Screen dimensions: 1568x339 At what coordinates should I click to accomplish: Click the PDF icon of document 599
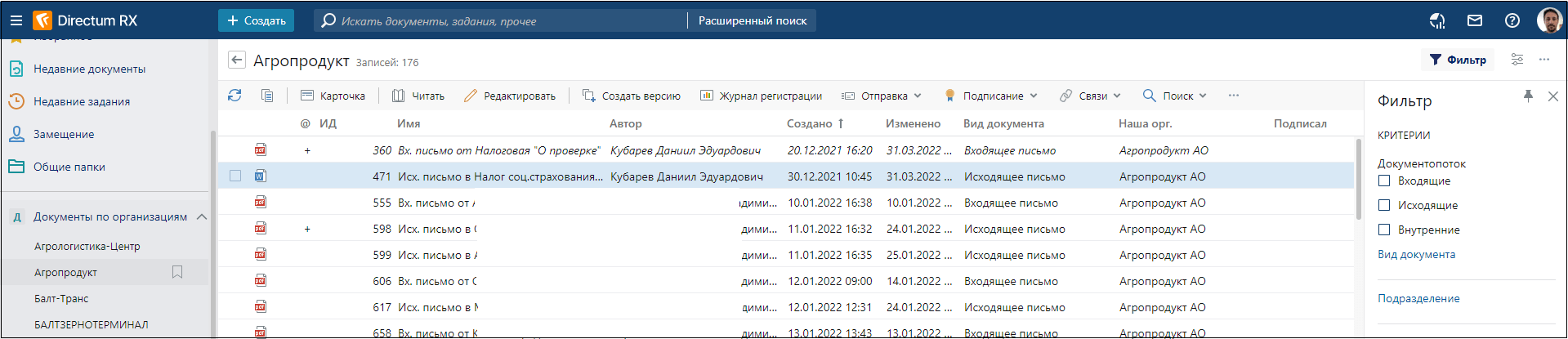(260, 254)
